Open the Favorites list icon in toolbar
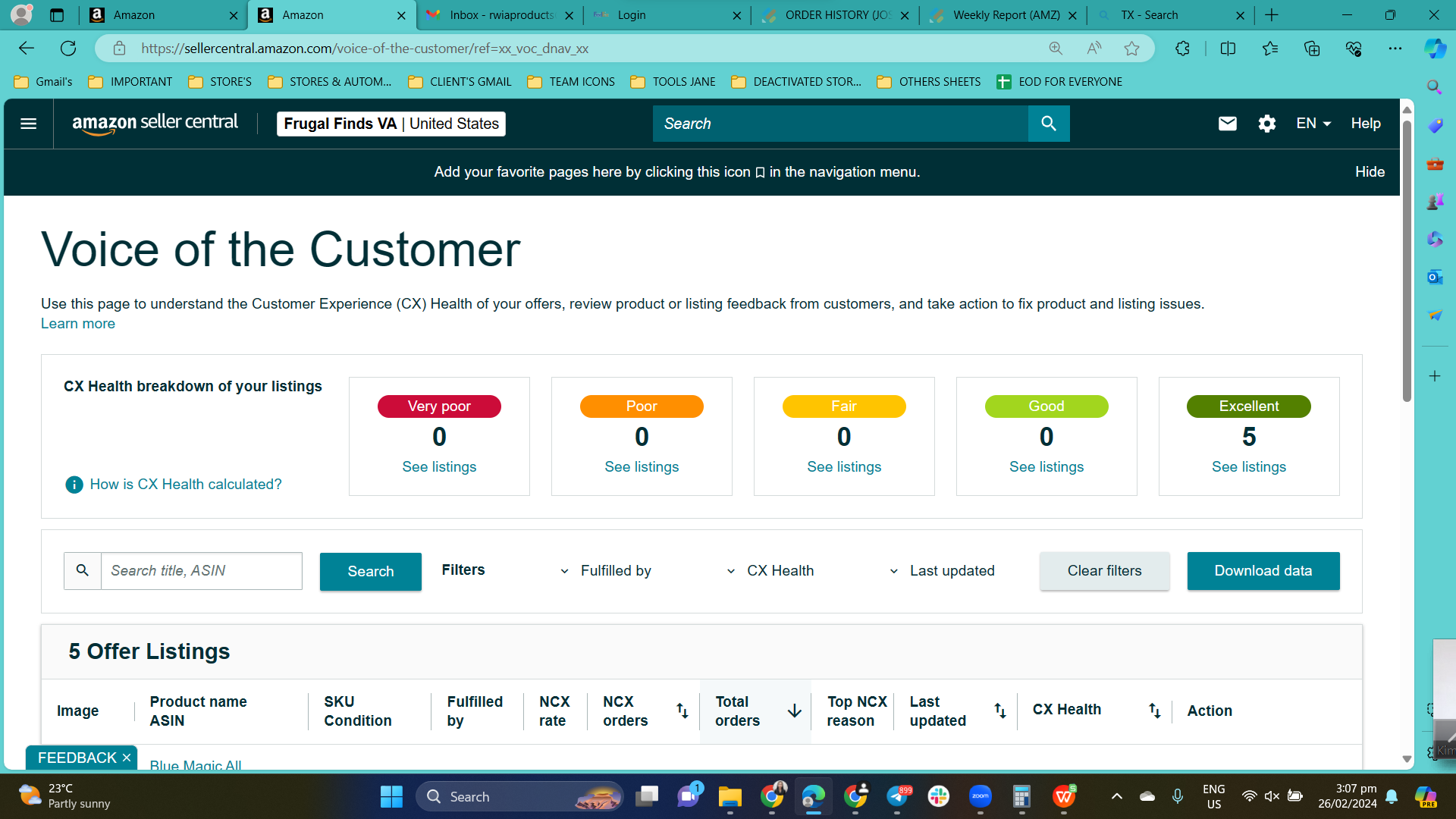1456x819 pixels. (1270, 49)
